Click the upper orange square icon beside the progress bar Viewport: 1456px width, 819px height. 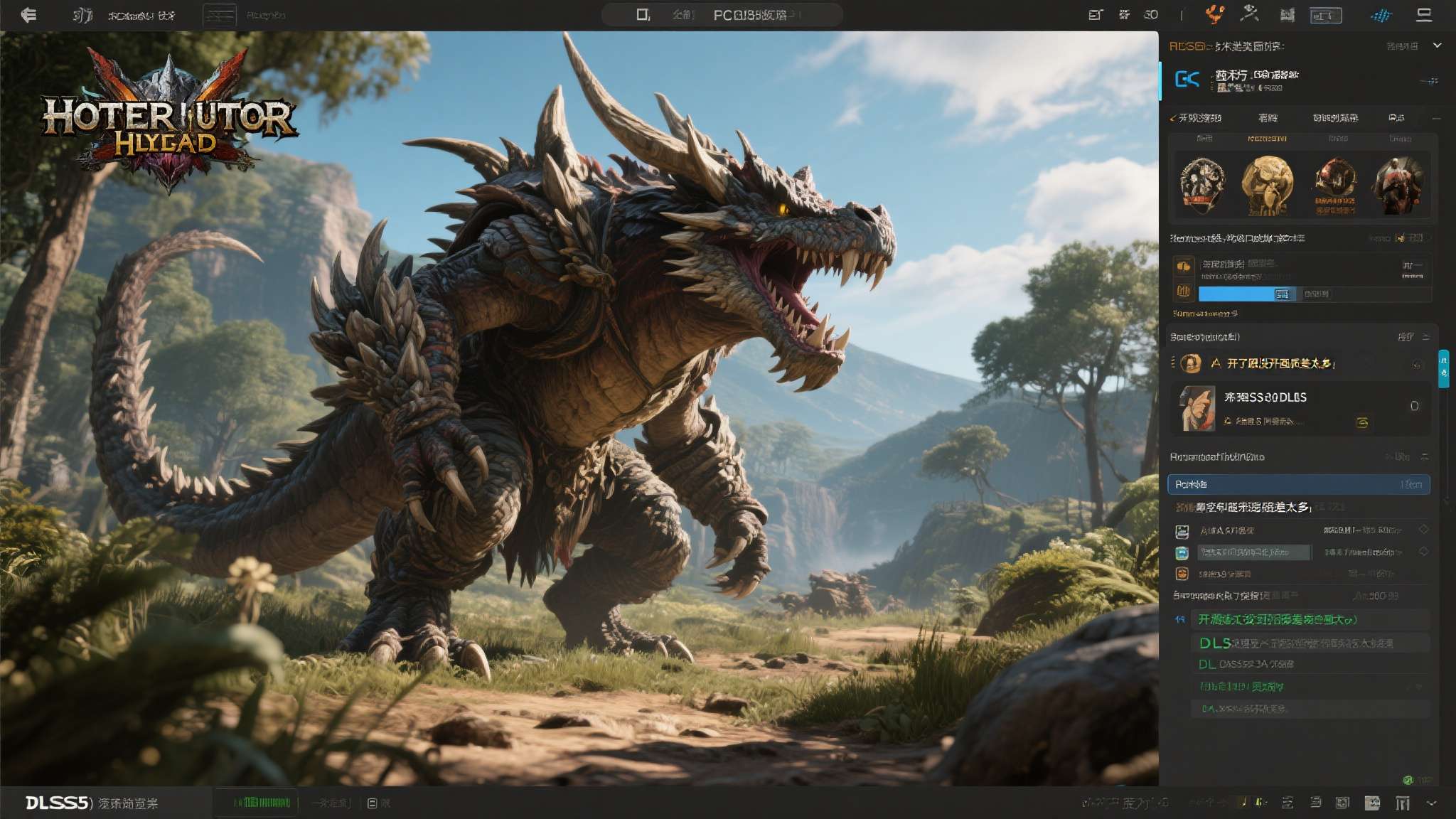(x=1184, y=266)
